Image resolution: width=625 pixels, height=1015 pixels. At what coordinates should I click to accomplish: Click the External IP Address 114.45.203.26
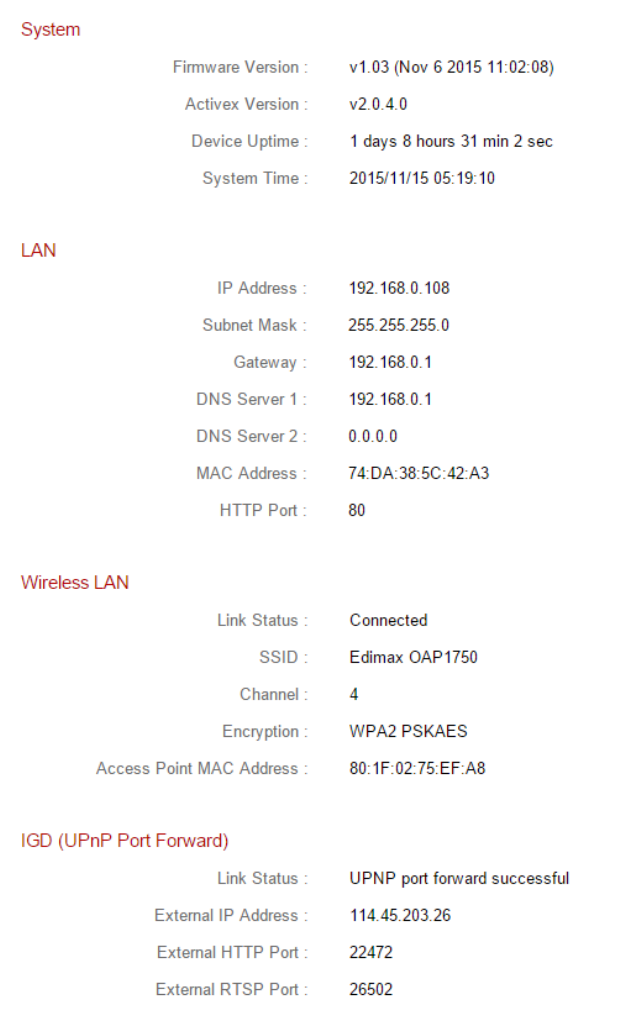coord(399,916)
